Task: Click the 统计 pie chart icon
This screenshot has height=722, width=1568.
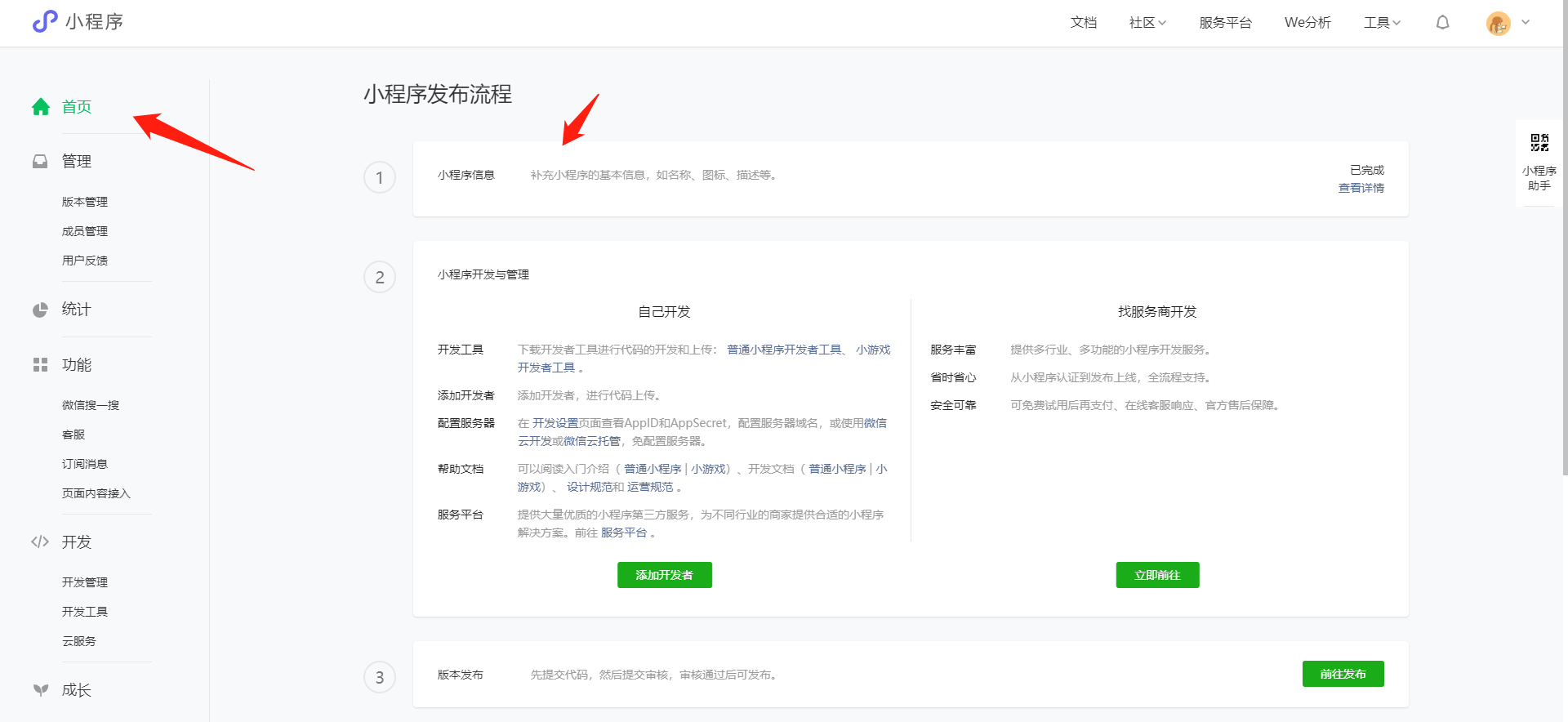Action: tap(40, 310)
